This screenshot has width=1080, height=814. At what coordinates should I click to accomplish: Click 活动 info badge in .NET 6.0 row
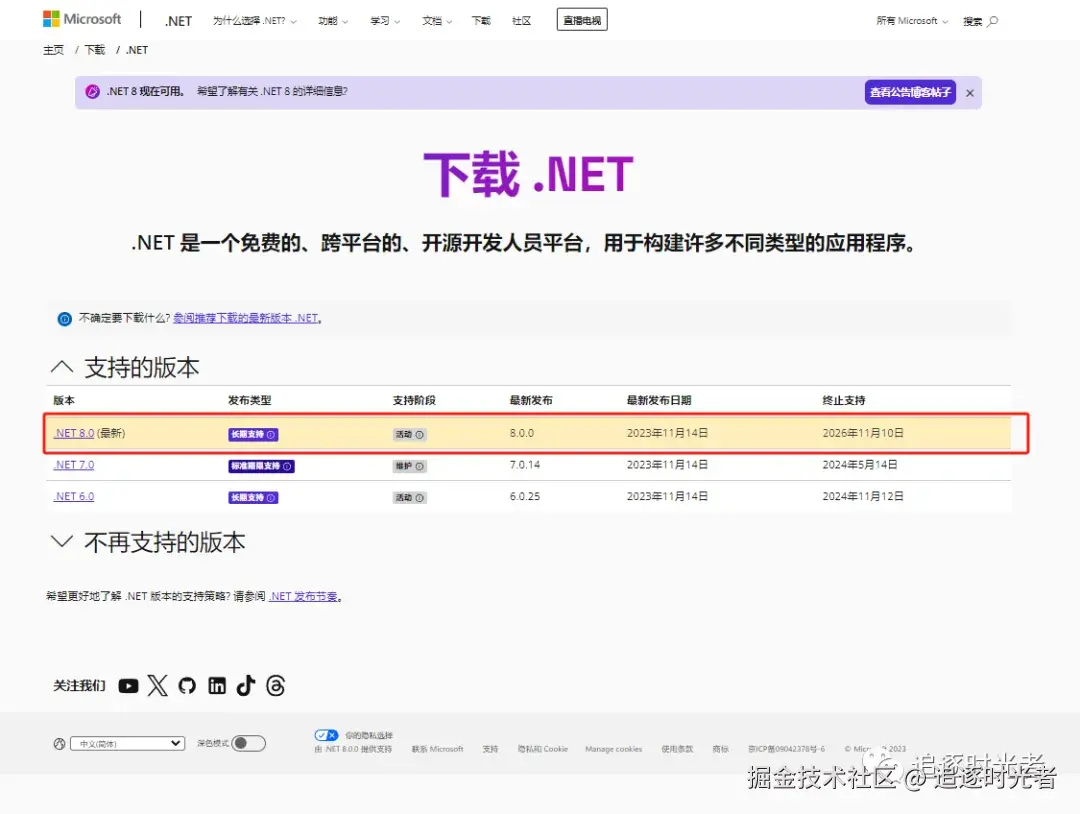tap(410, 498)
